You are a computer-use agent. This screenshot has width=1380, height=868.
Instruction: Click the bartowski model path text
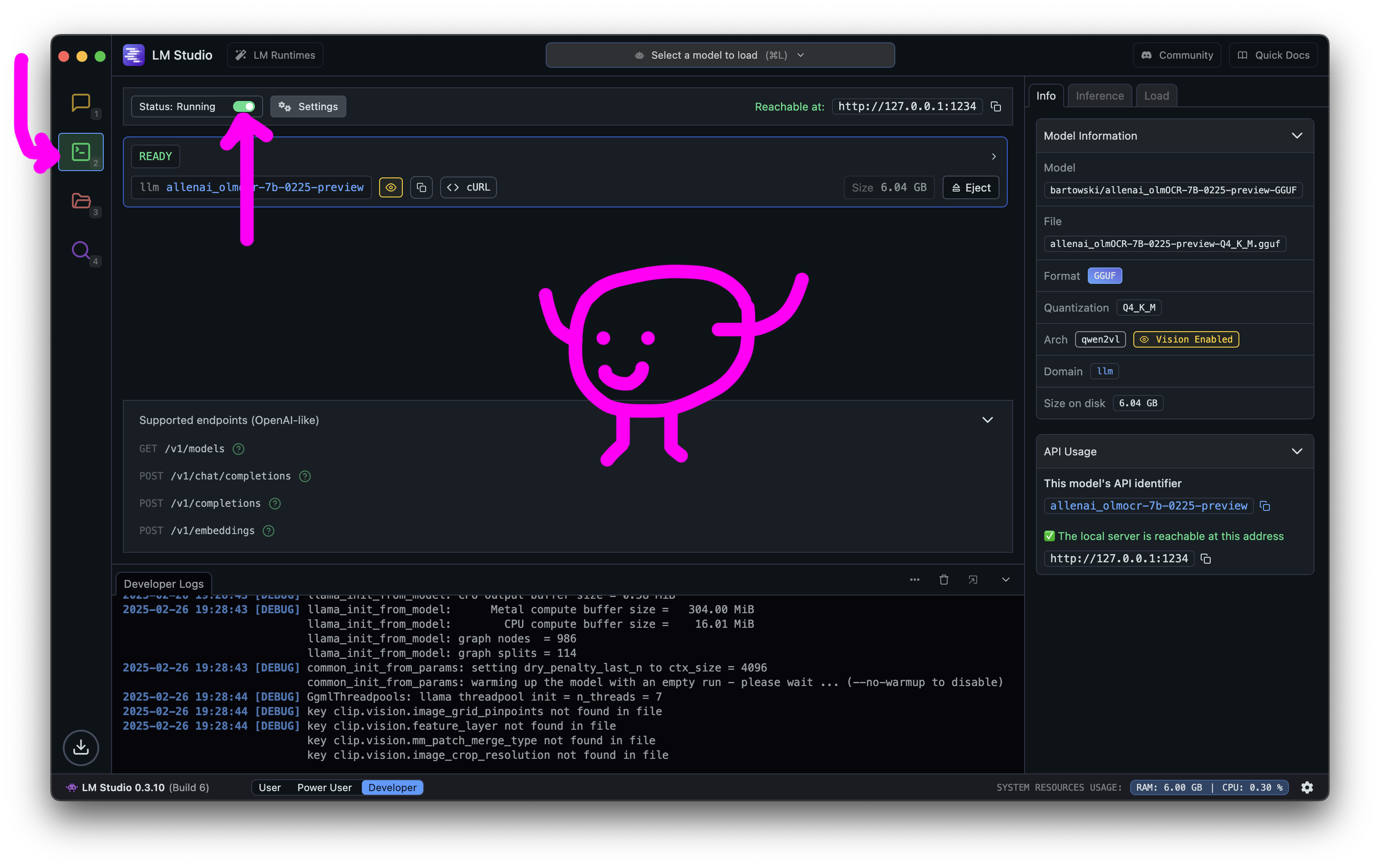tap(1173, 190)
